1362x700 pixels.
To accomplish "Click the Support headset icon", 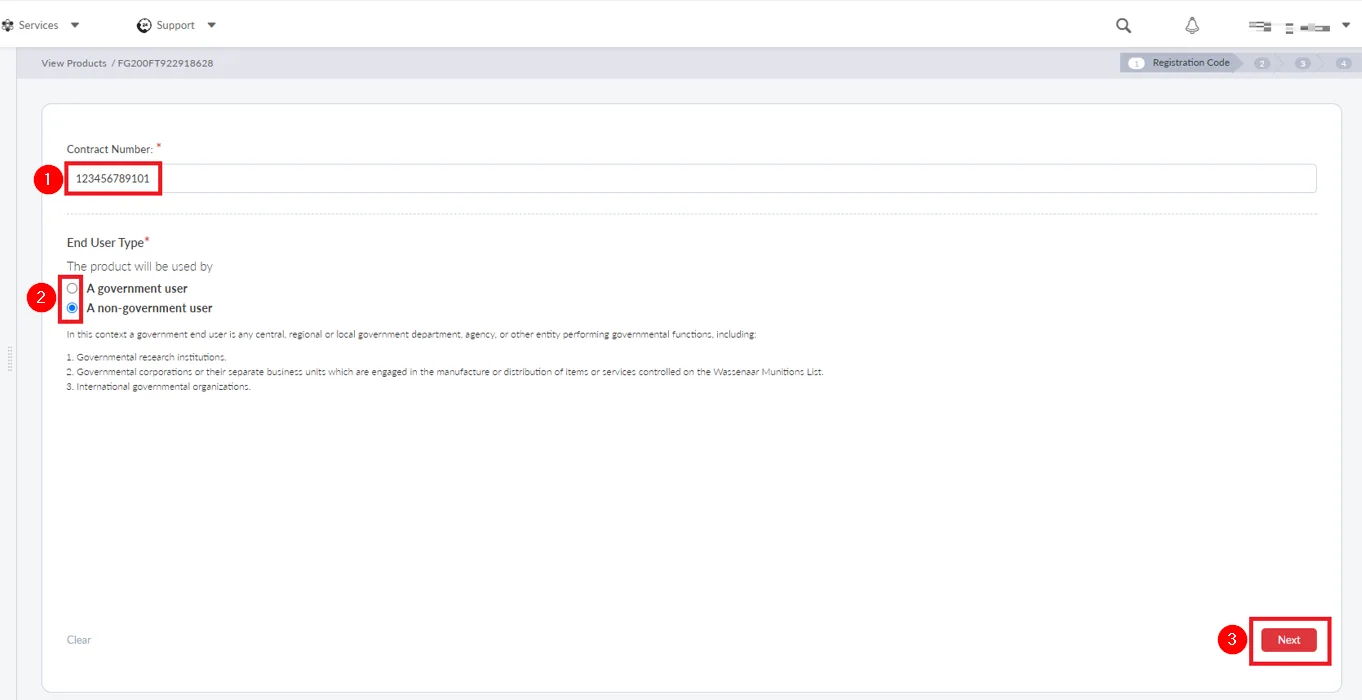I will coord(144,25).
